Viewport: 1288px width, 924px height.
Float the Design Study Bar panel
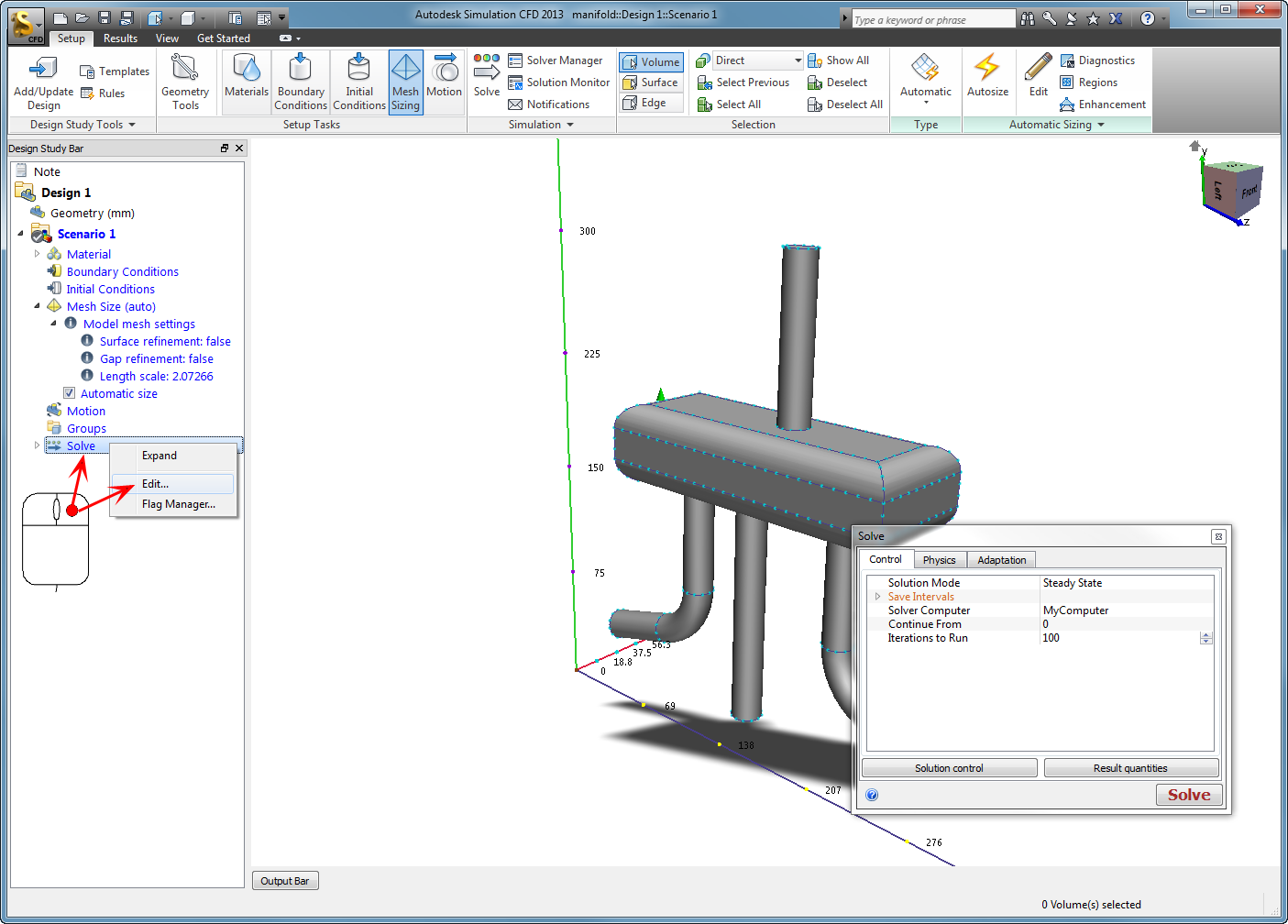[225, 148]
